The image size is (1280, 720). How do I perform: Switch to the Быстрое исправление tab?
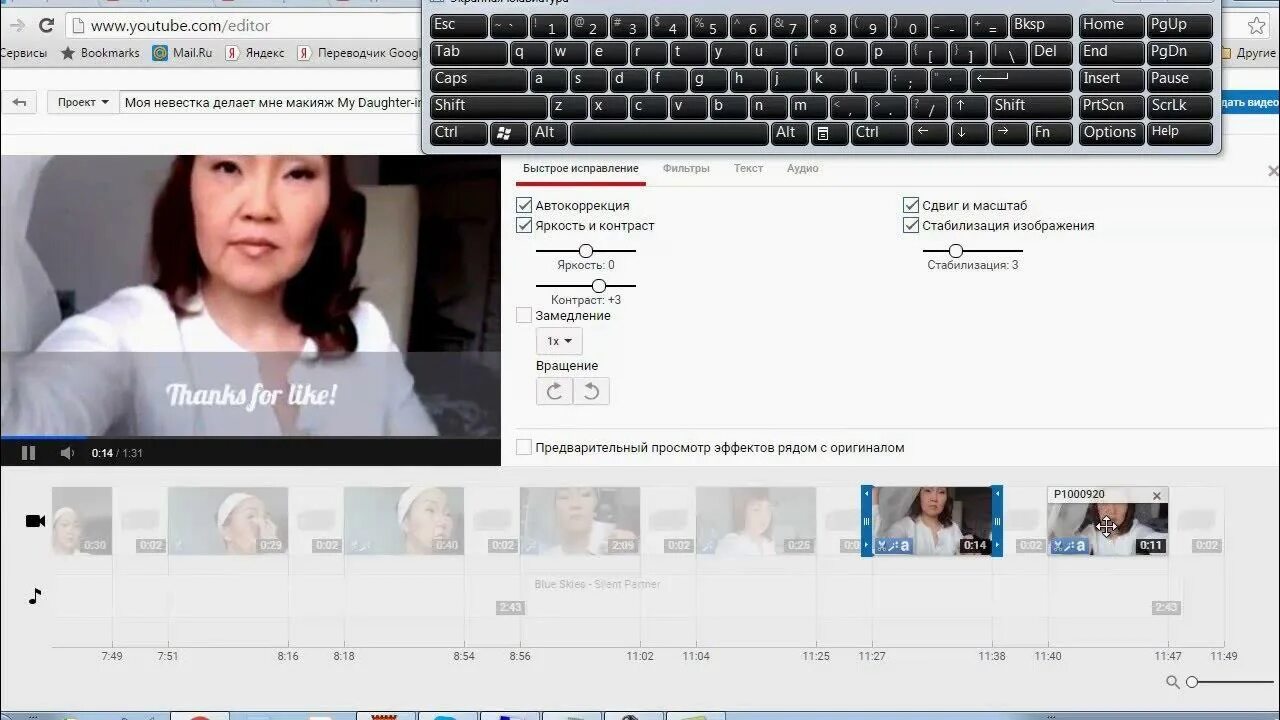pos(580,168)
